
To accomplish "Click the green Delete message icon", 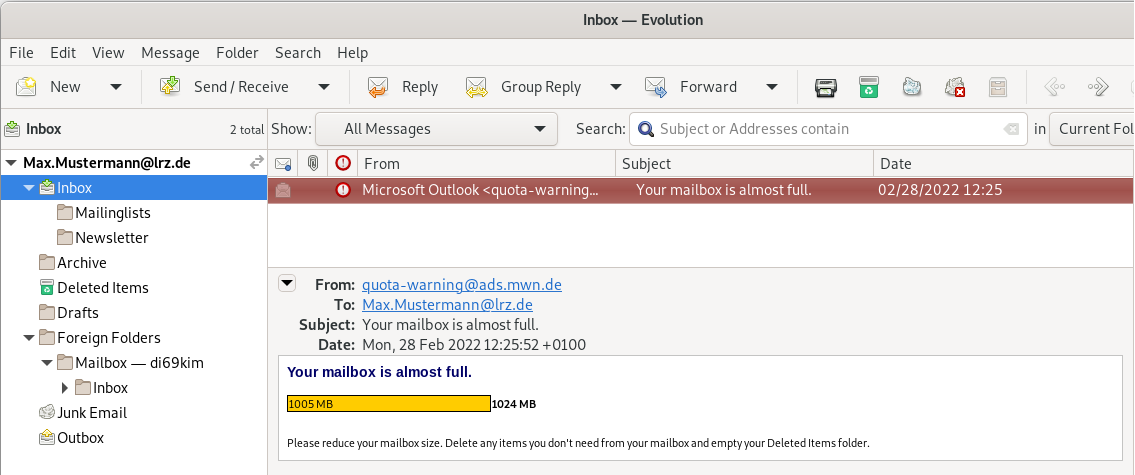I will click(869, 87).
